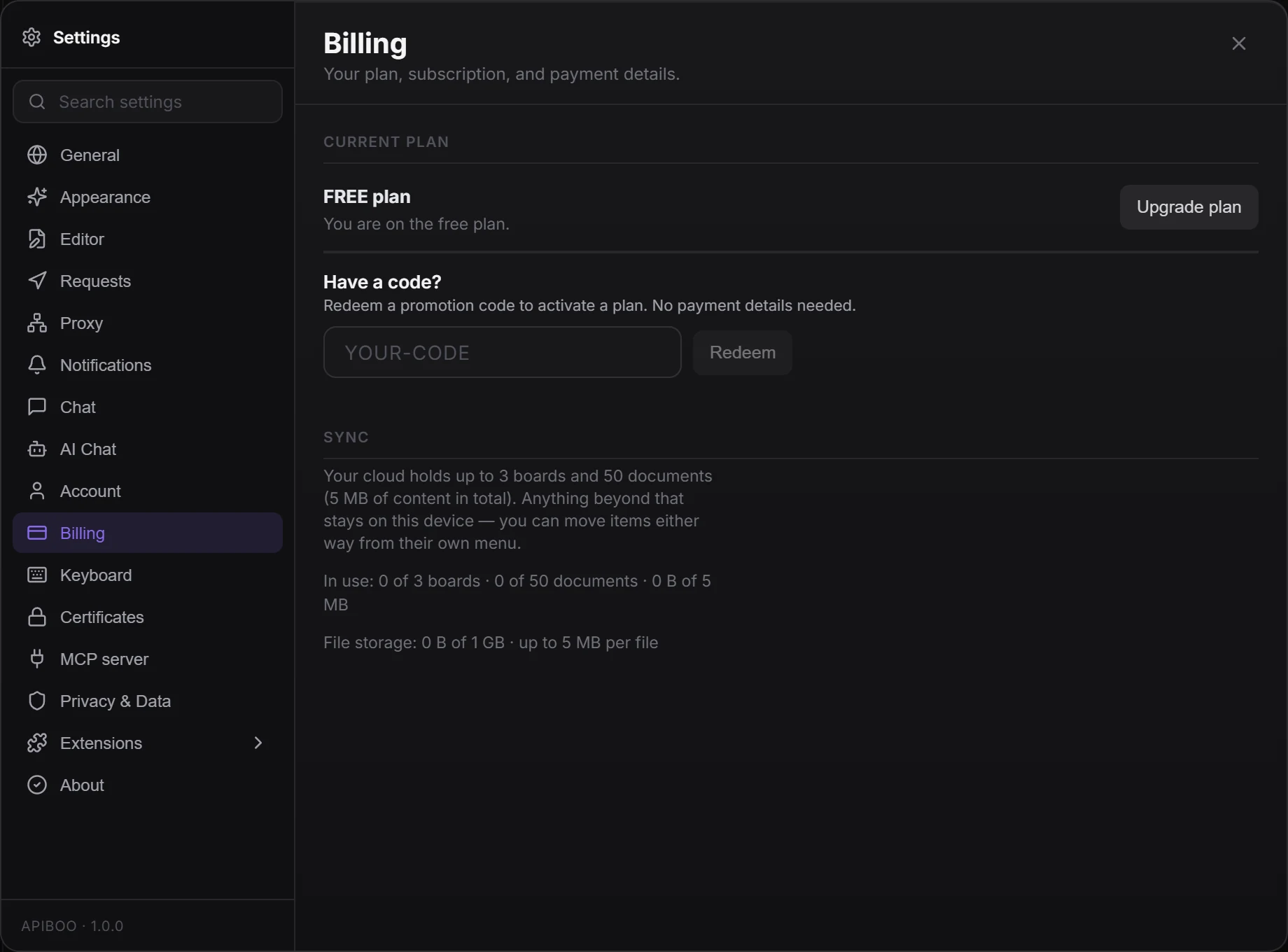Open the Privacy & Data label
The width and height of the screenshot is (1288, 952).
click(x=115, y=701)
